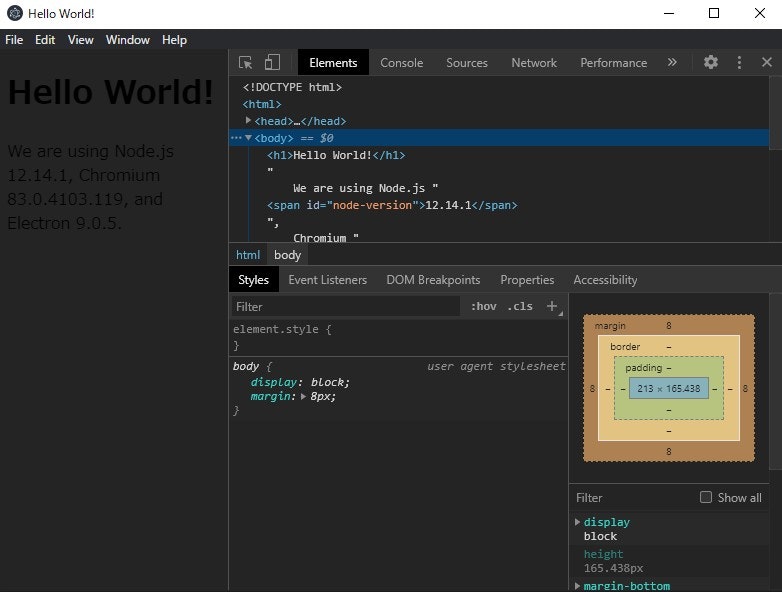Open the Window menu

[128, 40]
